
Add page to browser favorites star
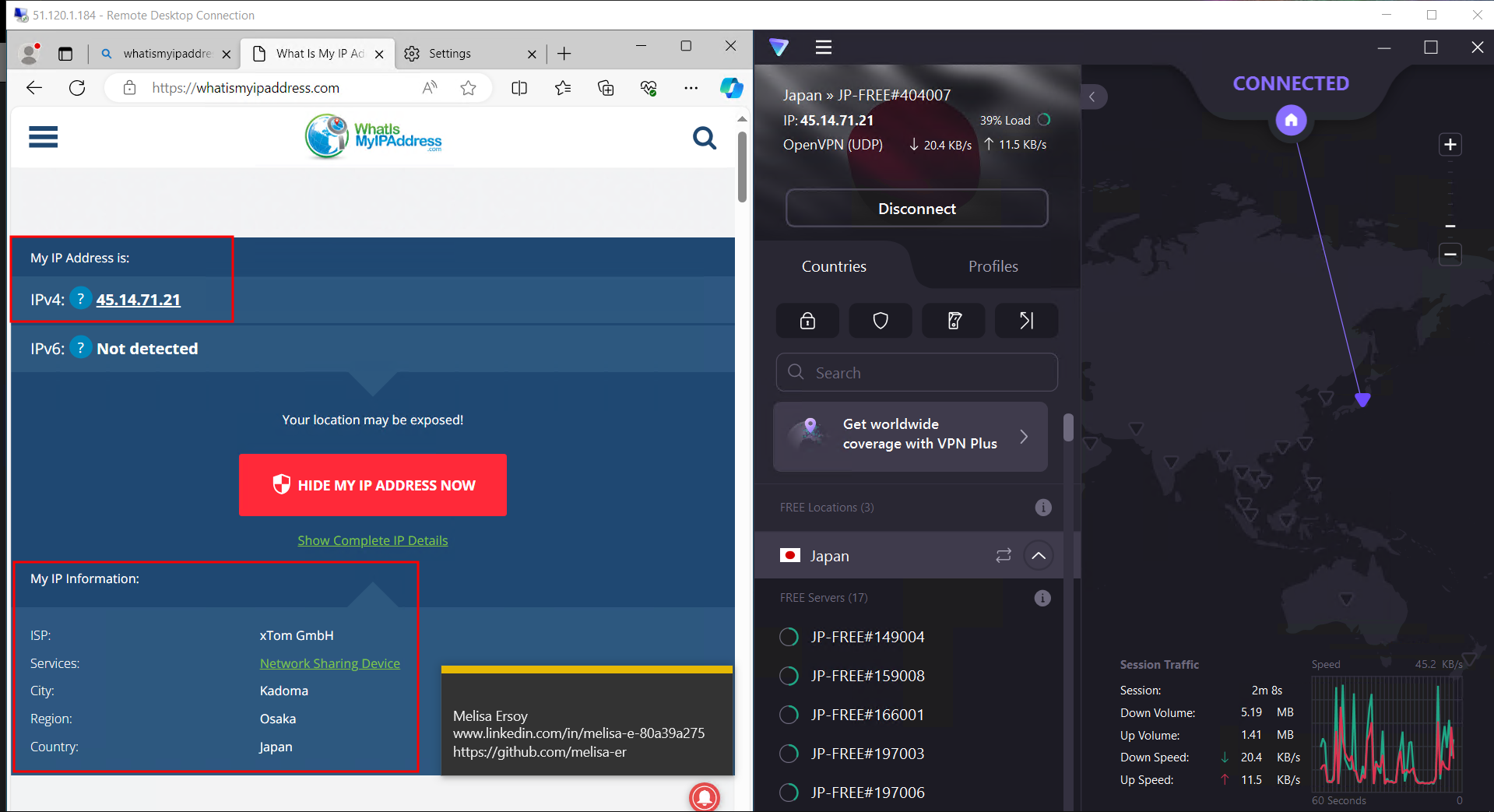tap(468, 88)
